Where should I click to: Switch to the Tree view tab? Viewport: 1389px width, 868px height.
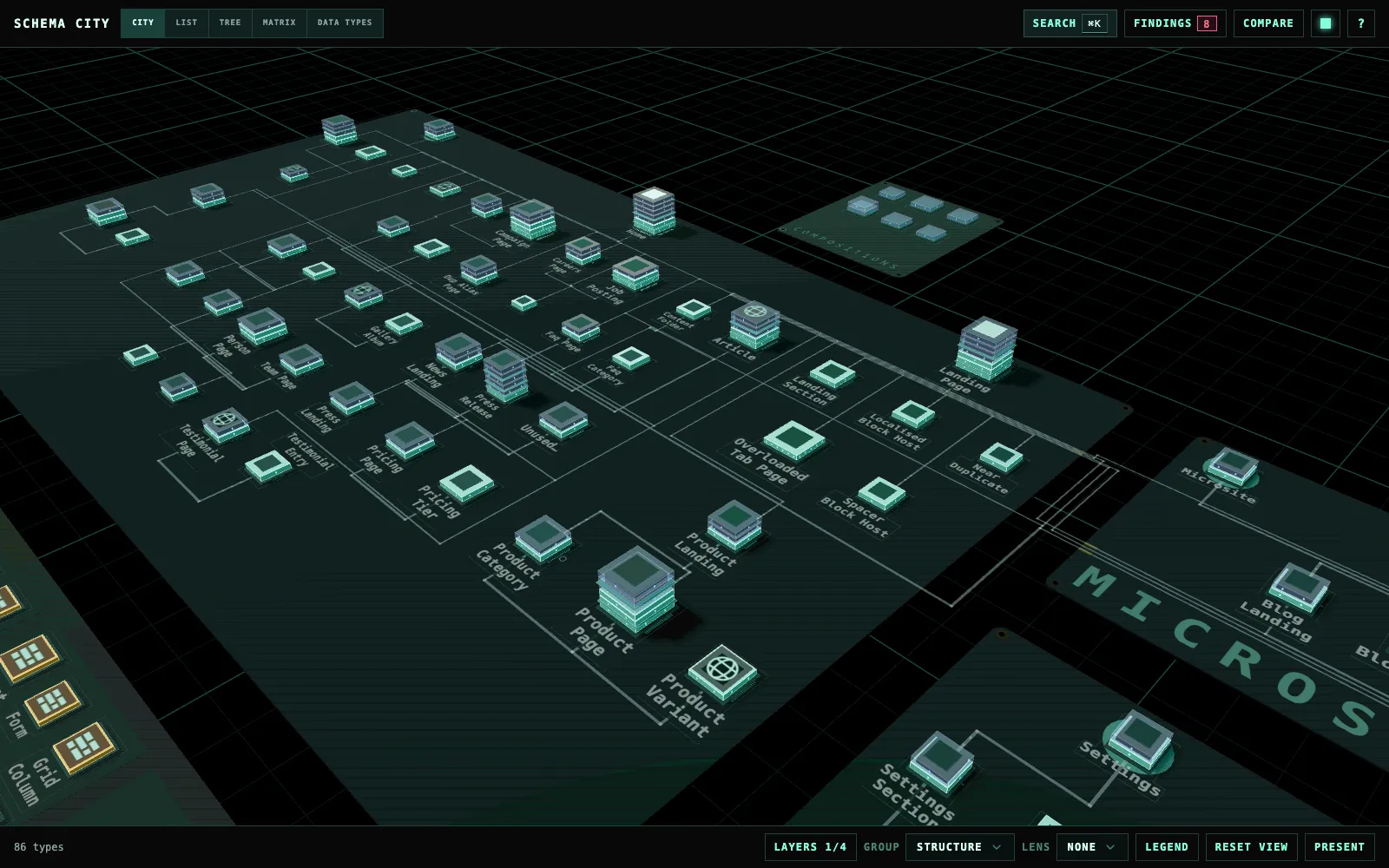point(230,23)
